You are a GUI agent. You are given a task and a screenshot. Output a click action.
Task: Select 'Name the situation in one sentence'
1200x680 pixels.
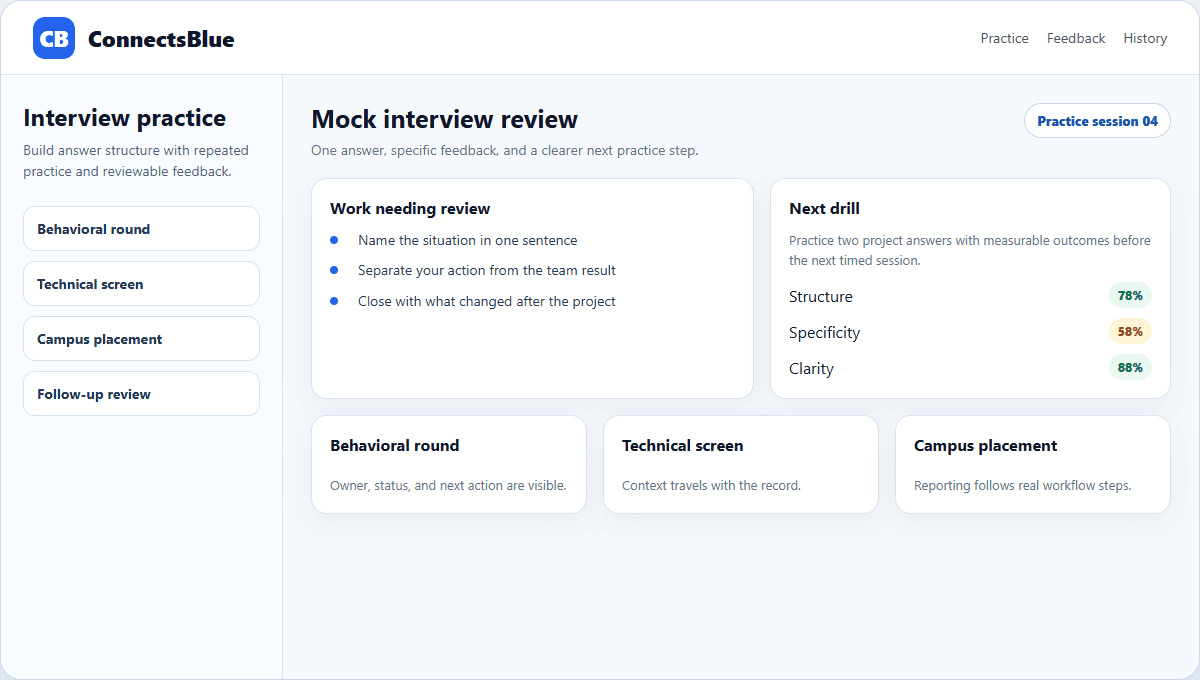[467, 240]
